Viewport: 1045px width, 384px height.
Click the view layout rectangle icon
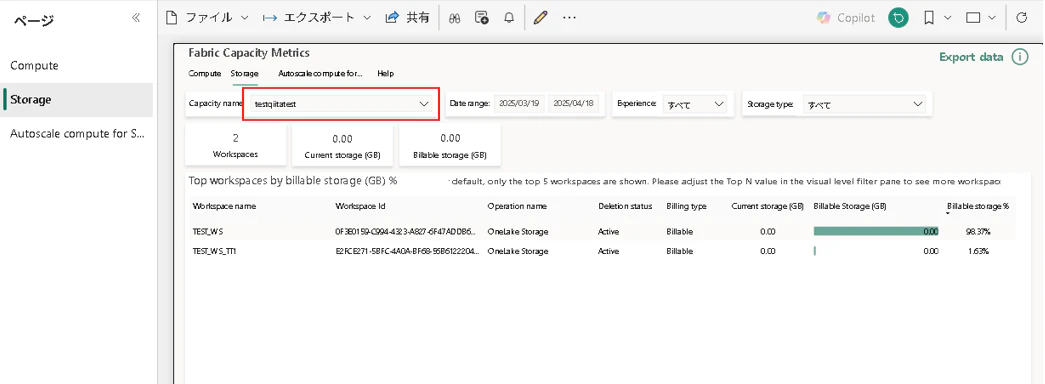coord(973,18)
